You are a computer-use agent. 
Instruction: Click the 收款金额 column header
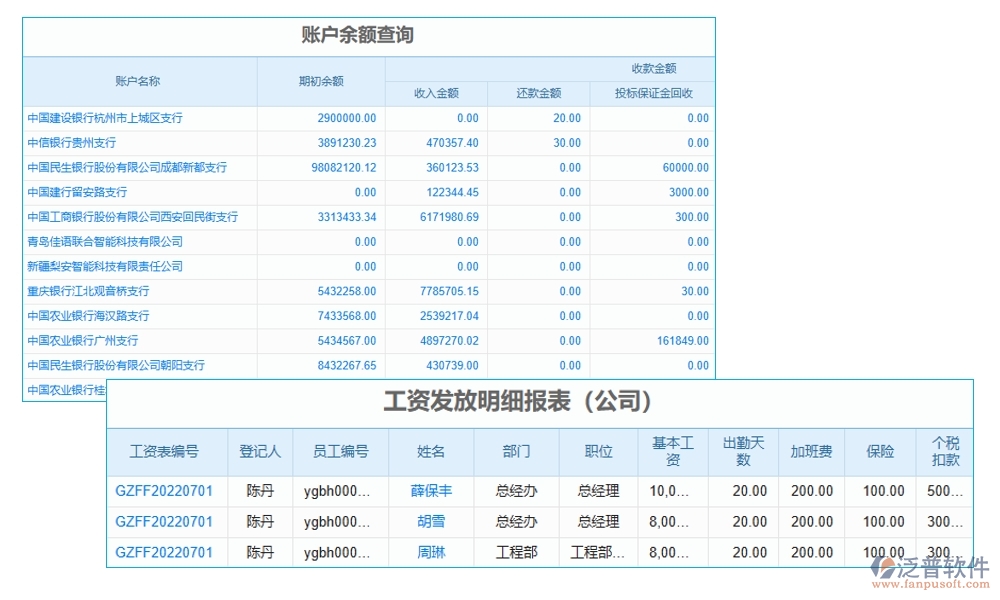point(662,69)
